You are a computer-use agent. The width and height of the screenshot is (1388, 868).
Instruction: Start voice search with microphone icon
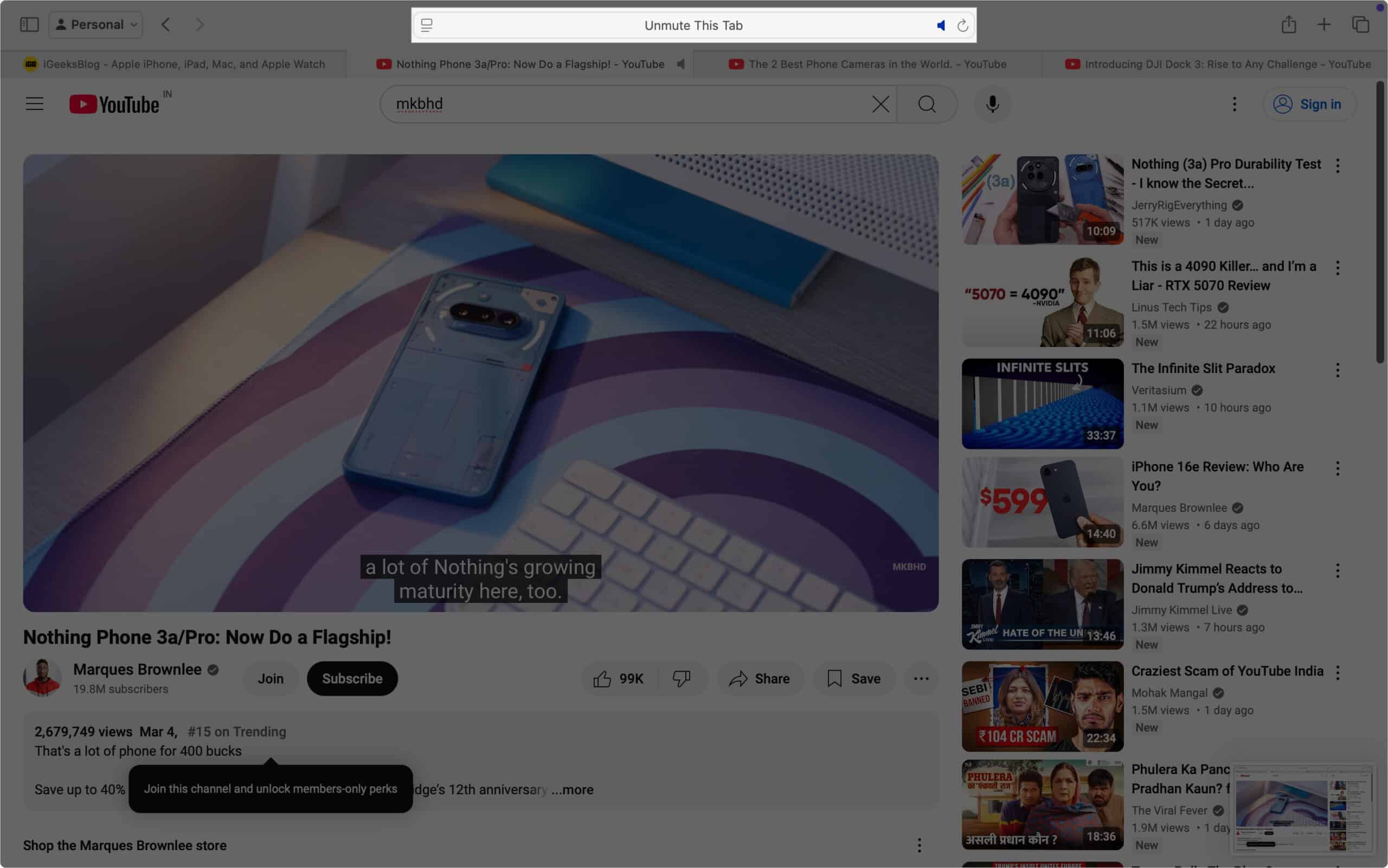(x=993, y=104)
